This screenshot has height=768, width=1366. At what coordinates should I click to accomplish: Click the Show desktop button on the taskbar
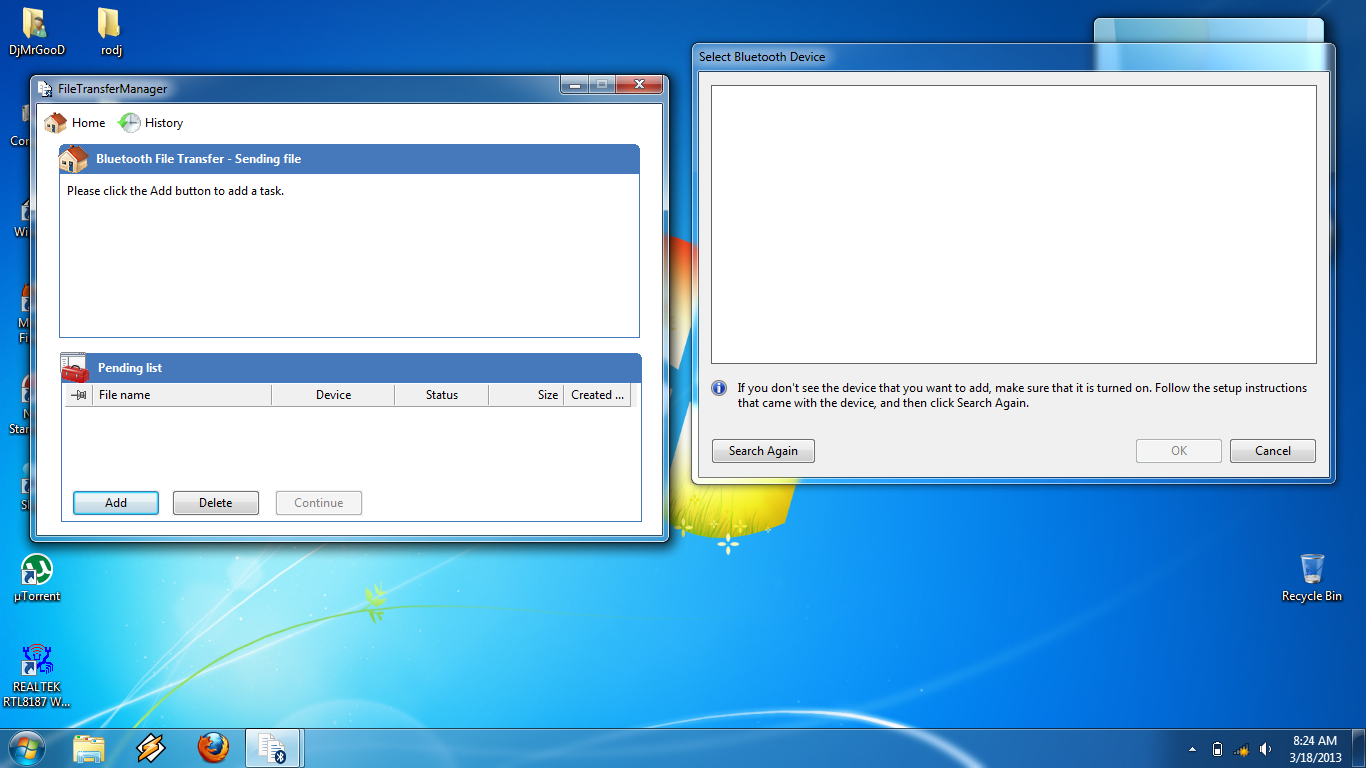(x=1359, y=748)
